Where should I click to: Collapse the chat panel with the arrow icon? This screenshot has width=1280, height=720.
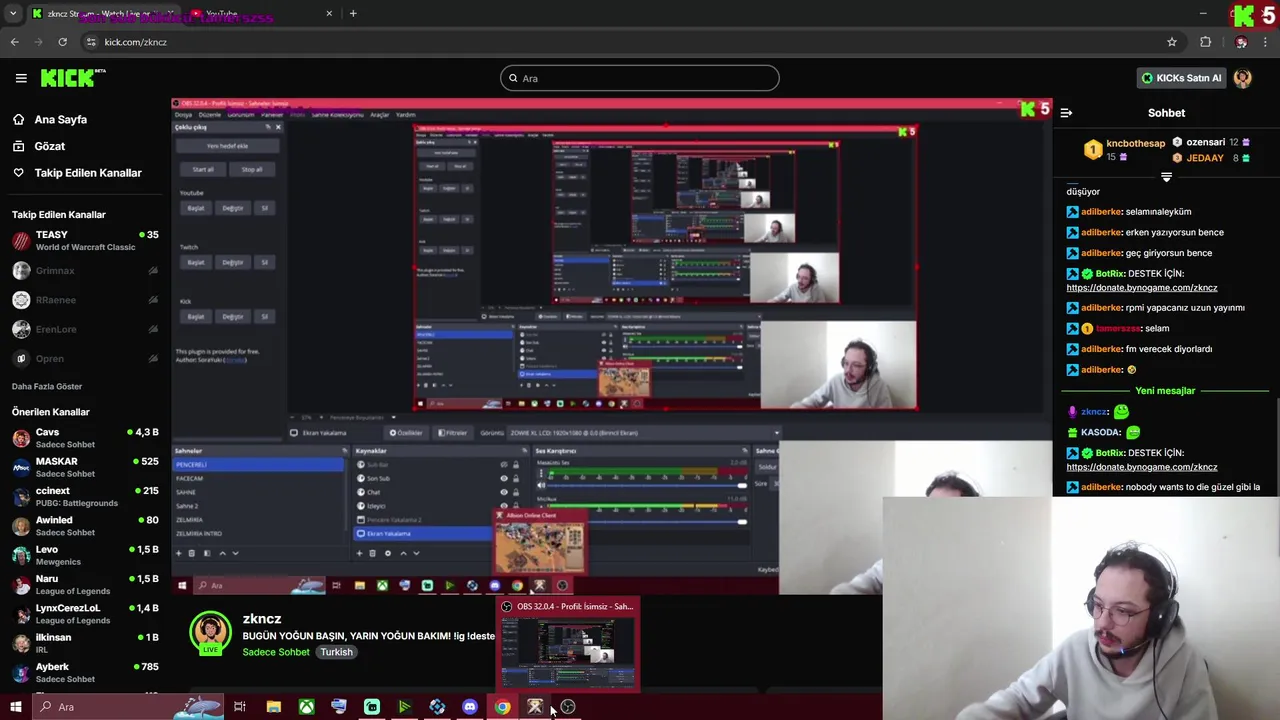1066,113
